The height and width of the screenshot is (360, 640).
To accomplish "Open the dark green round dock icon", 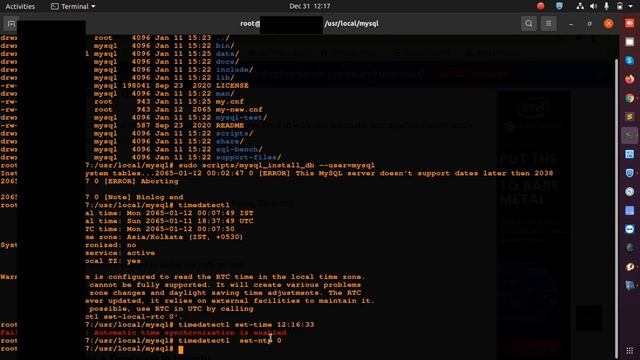I will coord(629,248).
